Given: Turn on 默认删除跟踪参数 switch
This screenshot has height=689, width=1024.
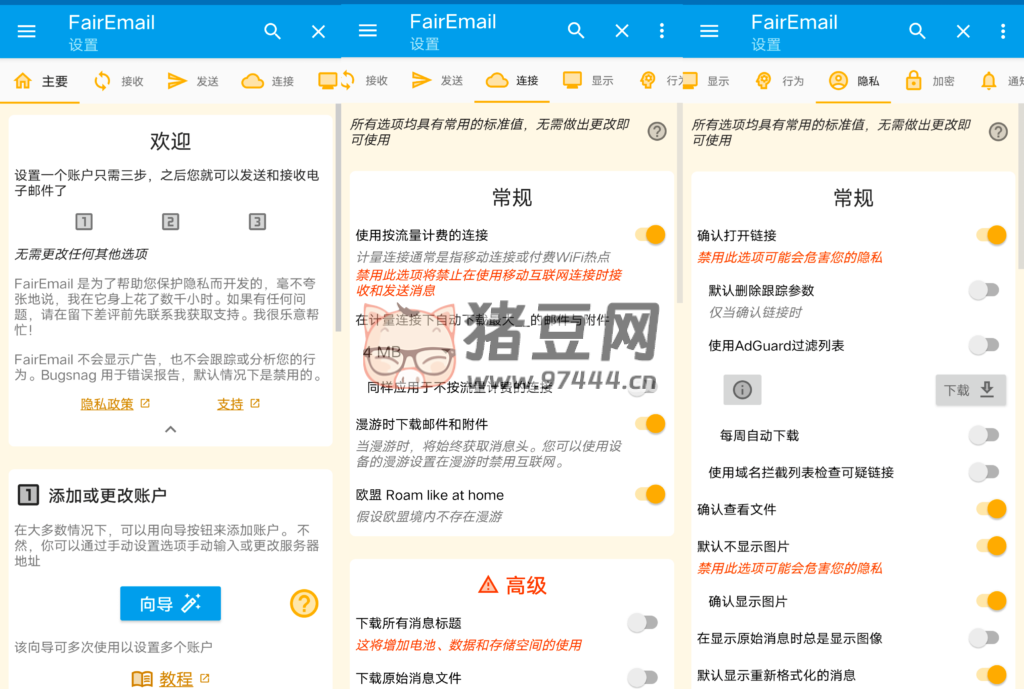Looking at the screenshot, I should coord(984,290).
